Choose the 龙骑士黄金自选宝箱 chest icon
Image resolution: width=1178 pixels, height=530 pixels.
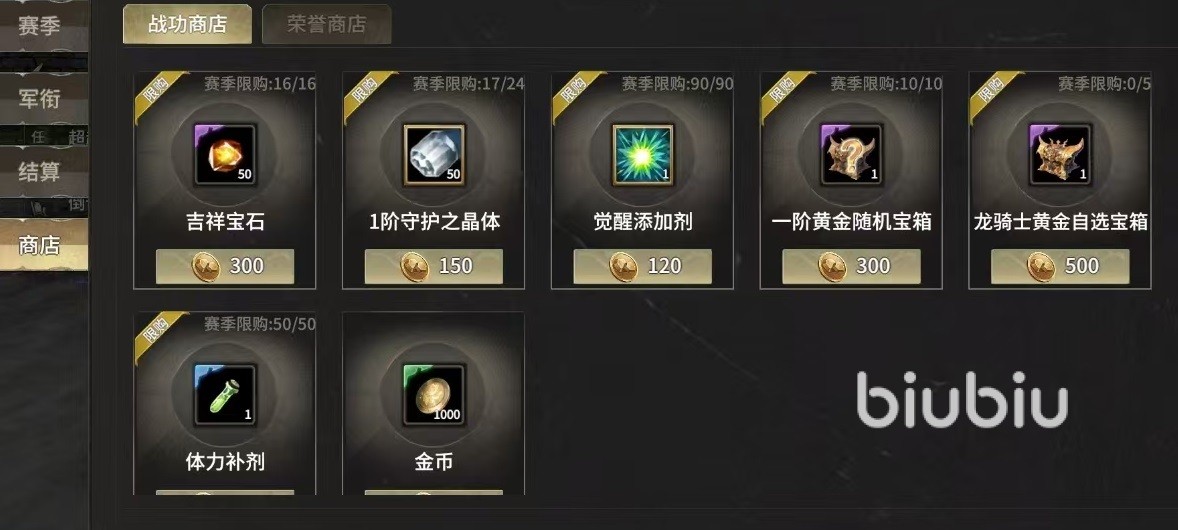[x=1060, y=155]
